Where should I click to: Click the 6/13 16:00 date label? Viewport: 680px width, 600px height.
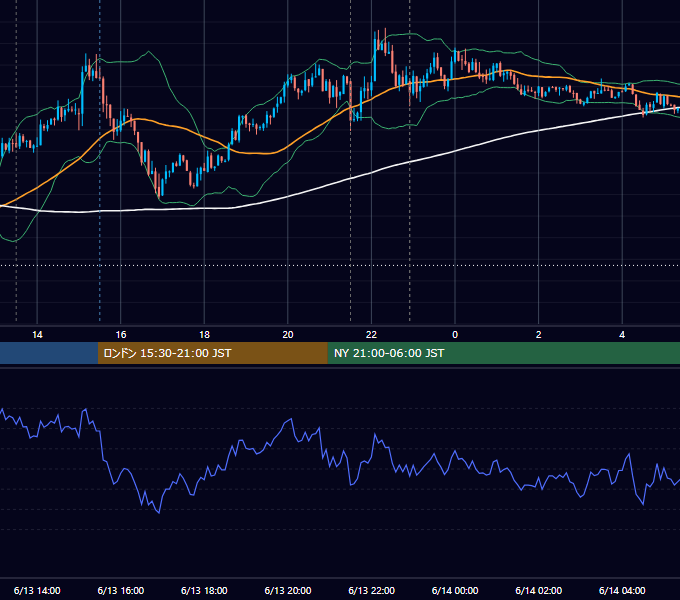(121, 590)
